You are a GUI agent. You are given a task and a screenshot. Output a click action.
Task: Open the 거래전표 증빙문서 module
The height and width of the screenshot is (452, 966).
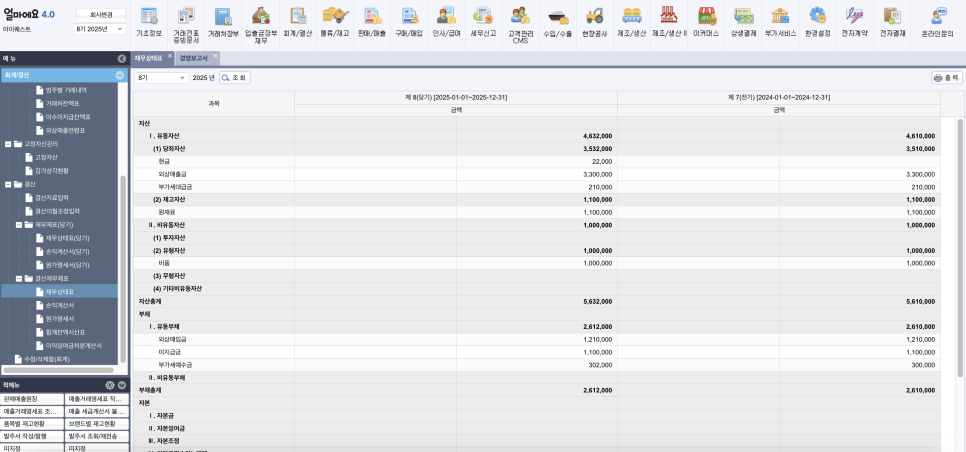tap(186, 17)
